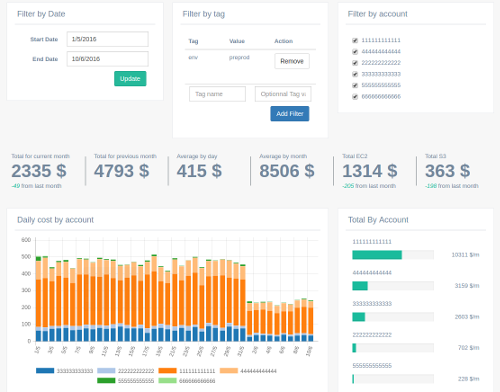Click the 'Total By Account' heading
The height and width of the screenshot is (392, 500).
pyautogui.click(x=378, y=220)
